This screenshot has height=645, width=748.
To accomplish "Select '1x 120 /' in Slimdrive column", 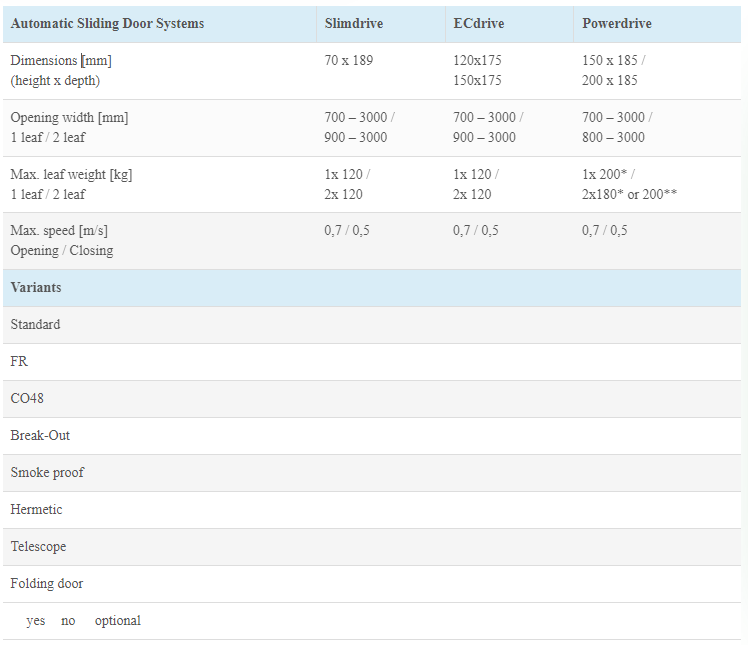I will (x=347, y=175).
